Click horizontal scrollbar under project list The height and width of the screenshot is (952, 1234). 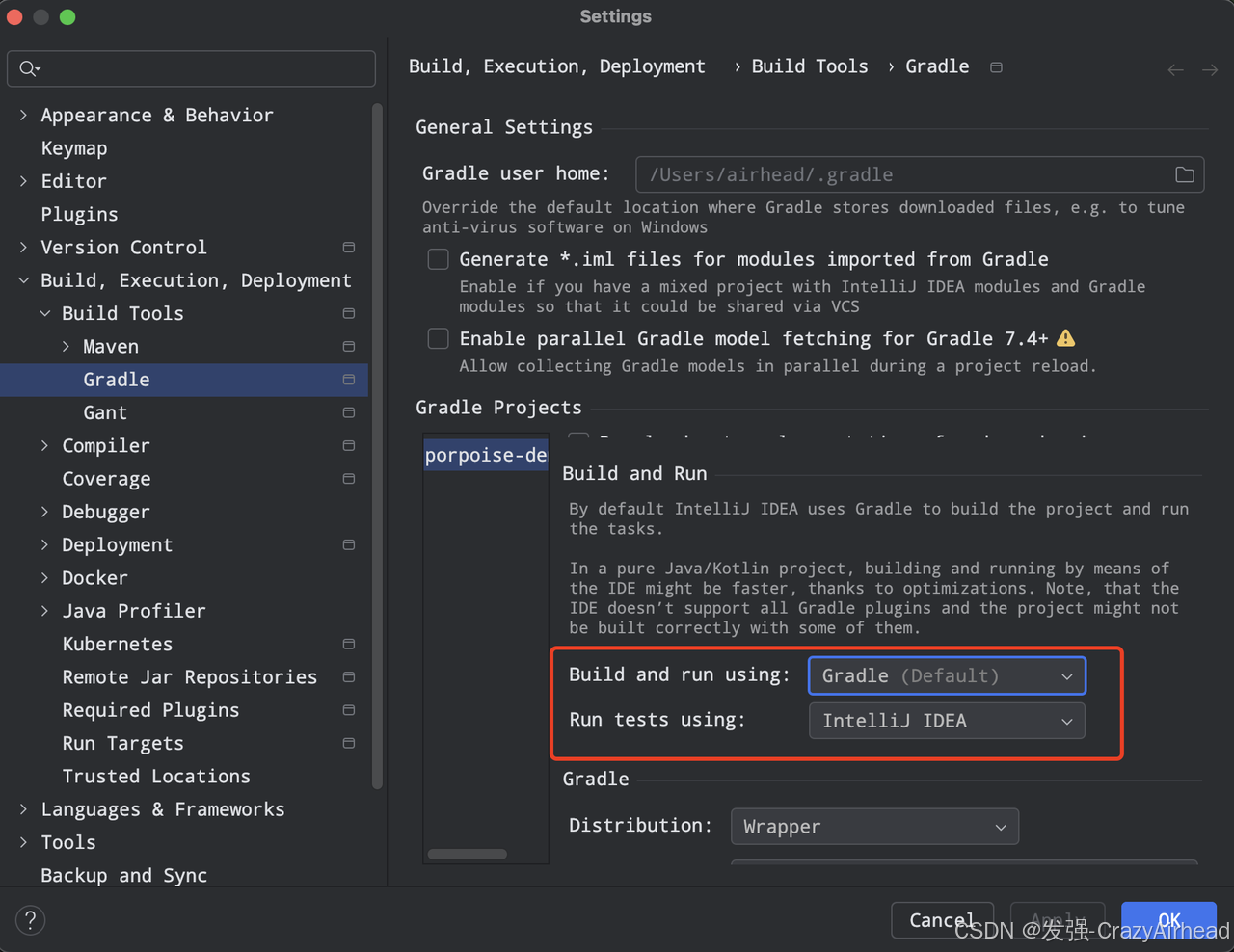pyautogui.click(x=468, y=854)
